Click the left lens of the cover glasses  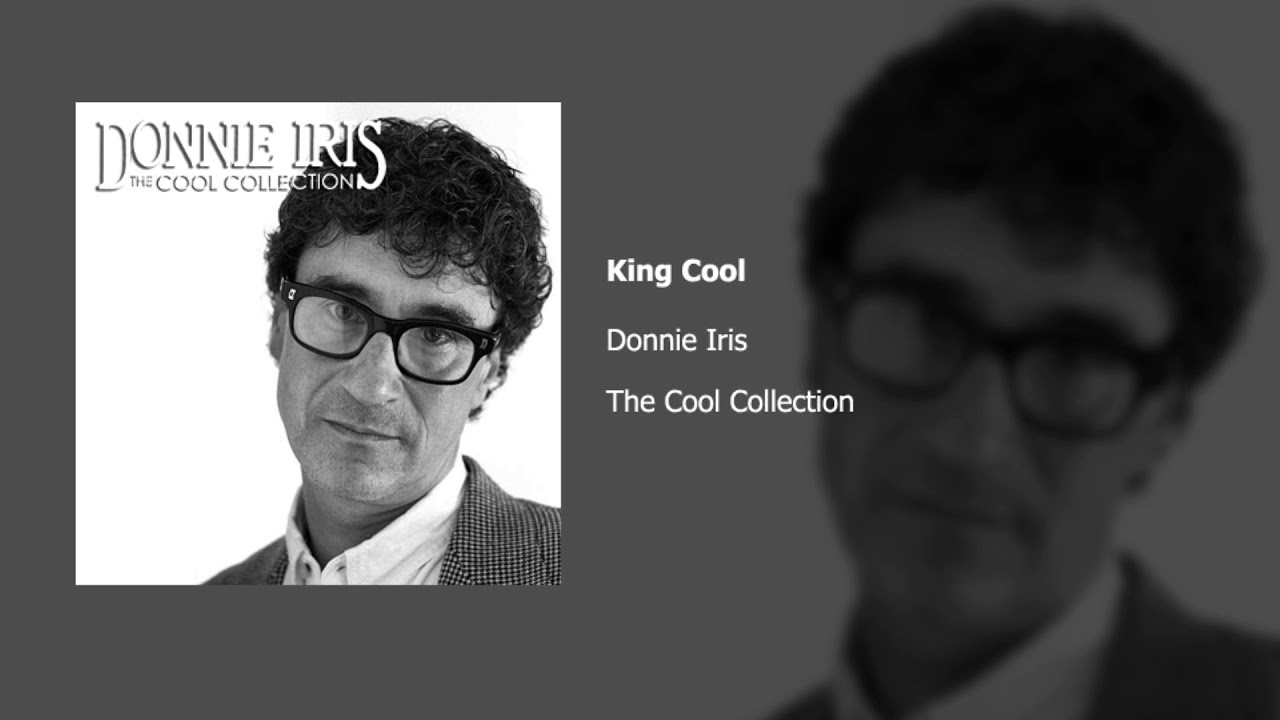pyautogui.click(x=334, y=321)
